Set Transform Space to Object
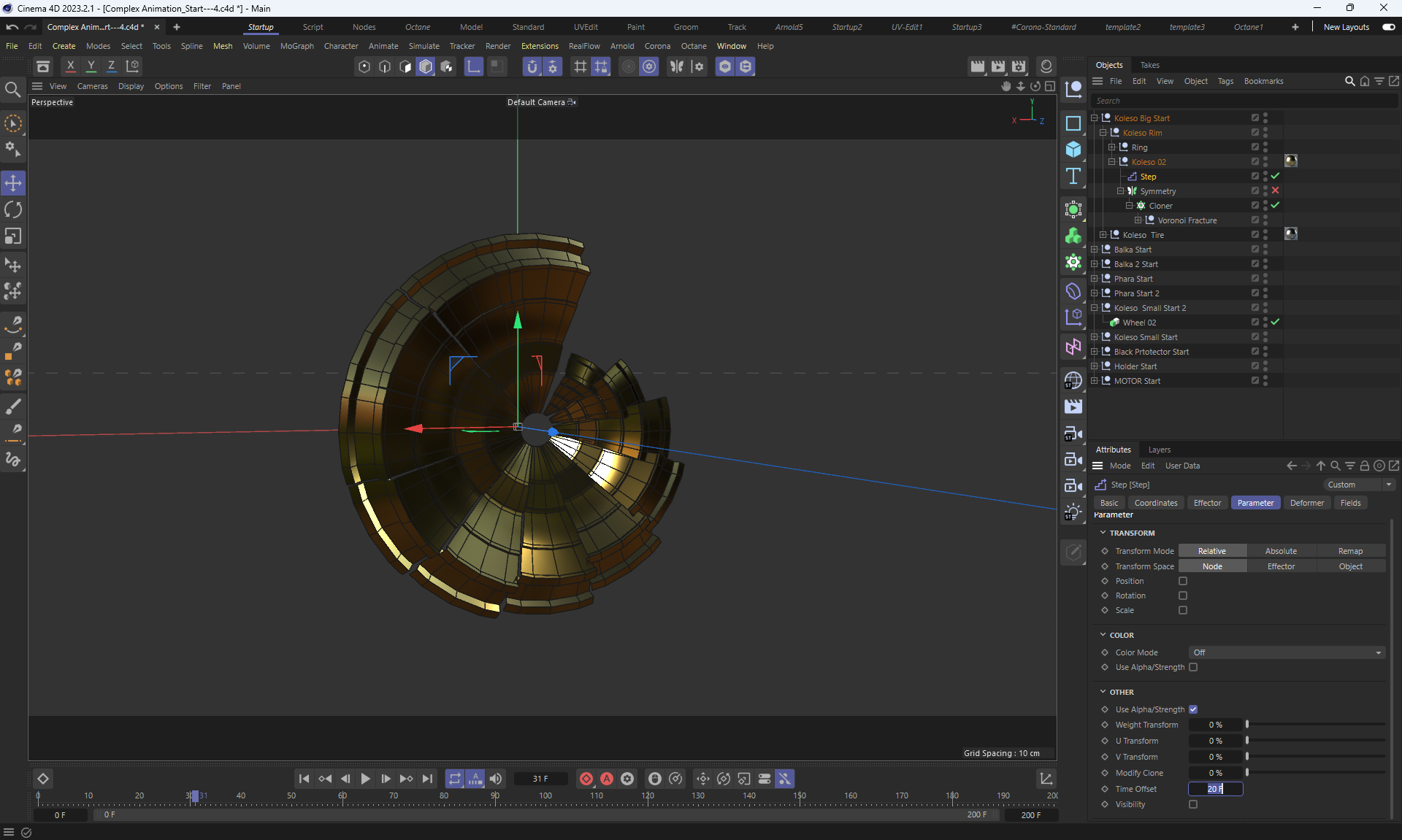This screenshot has height=840, width=1402. tap(1350, 566)
